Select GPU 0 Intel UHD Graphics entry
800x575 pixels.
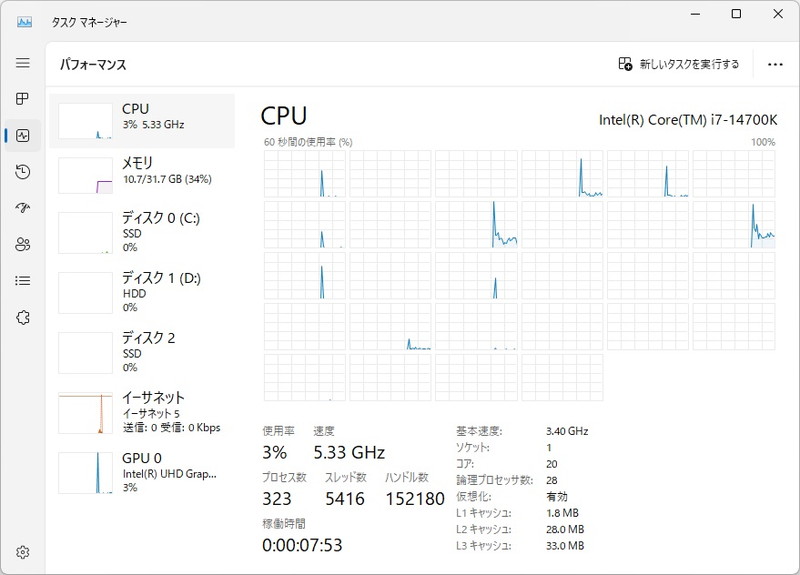click(142, 472)
